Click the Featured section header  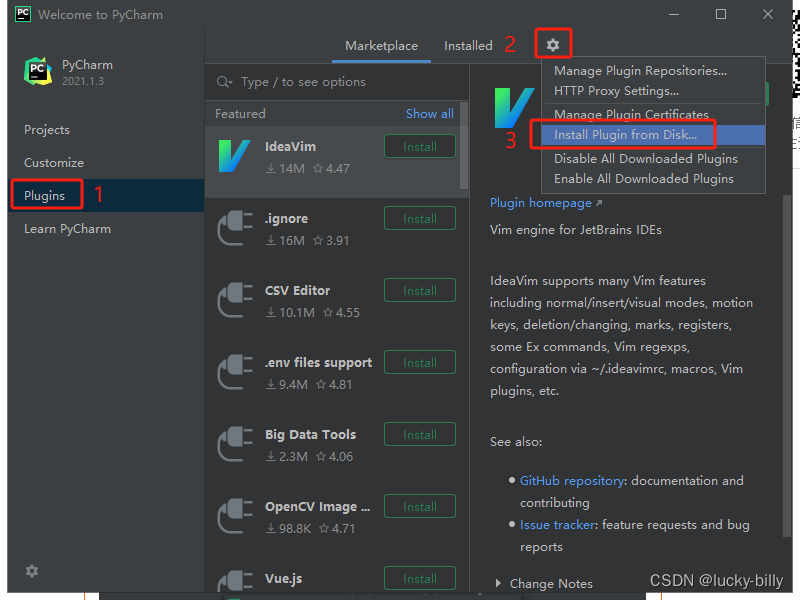pyautogui.click(x=240, y=114)
